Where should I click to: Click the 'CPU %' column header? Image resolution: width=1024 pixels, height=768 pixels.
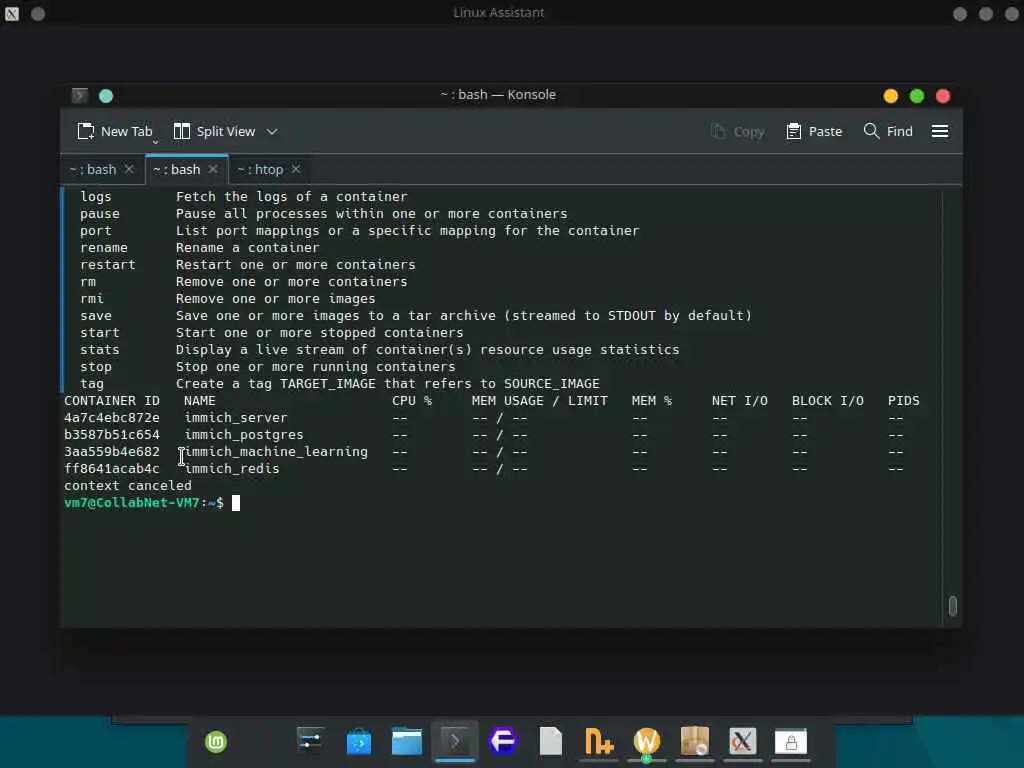pos(411,400)
